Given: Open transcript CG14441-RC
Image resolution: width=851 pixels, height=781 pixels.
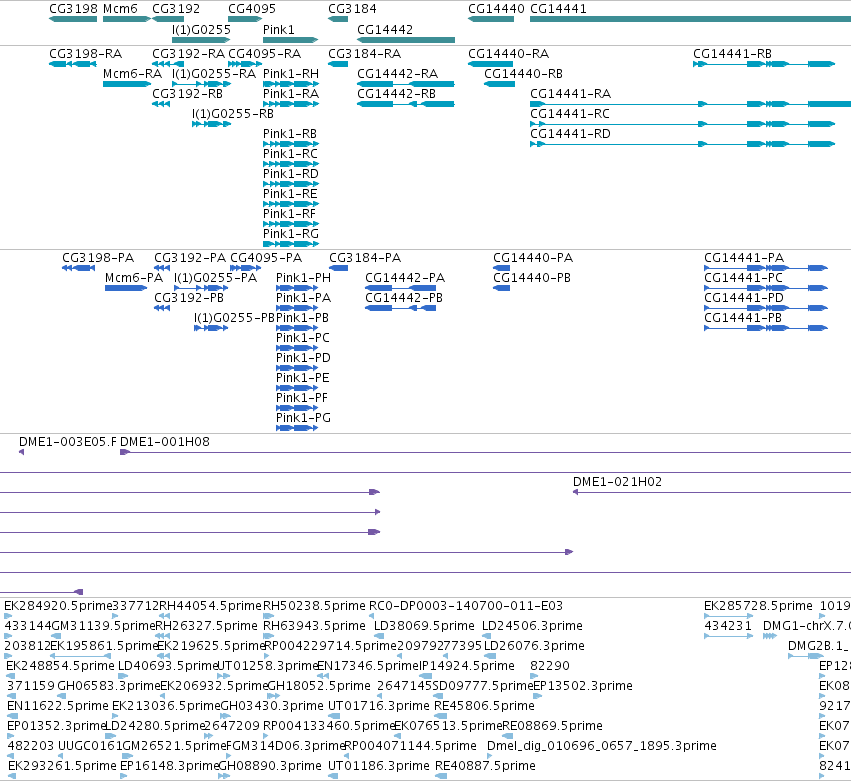Looking at the screenshot, I should 570,113.
